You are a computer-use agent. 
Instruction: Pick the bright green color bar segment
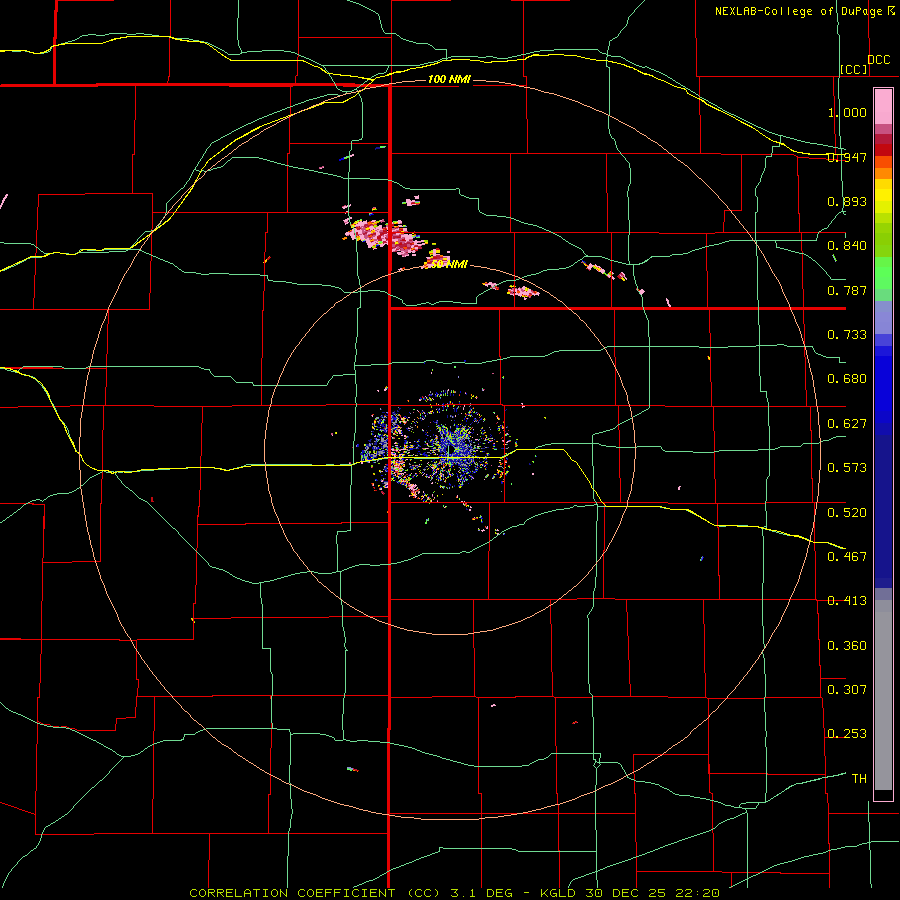[x=883, y=273]
